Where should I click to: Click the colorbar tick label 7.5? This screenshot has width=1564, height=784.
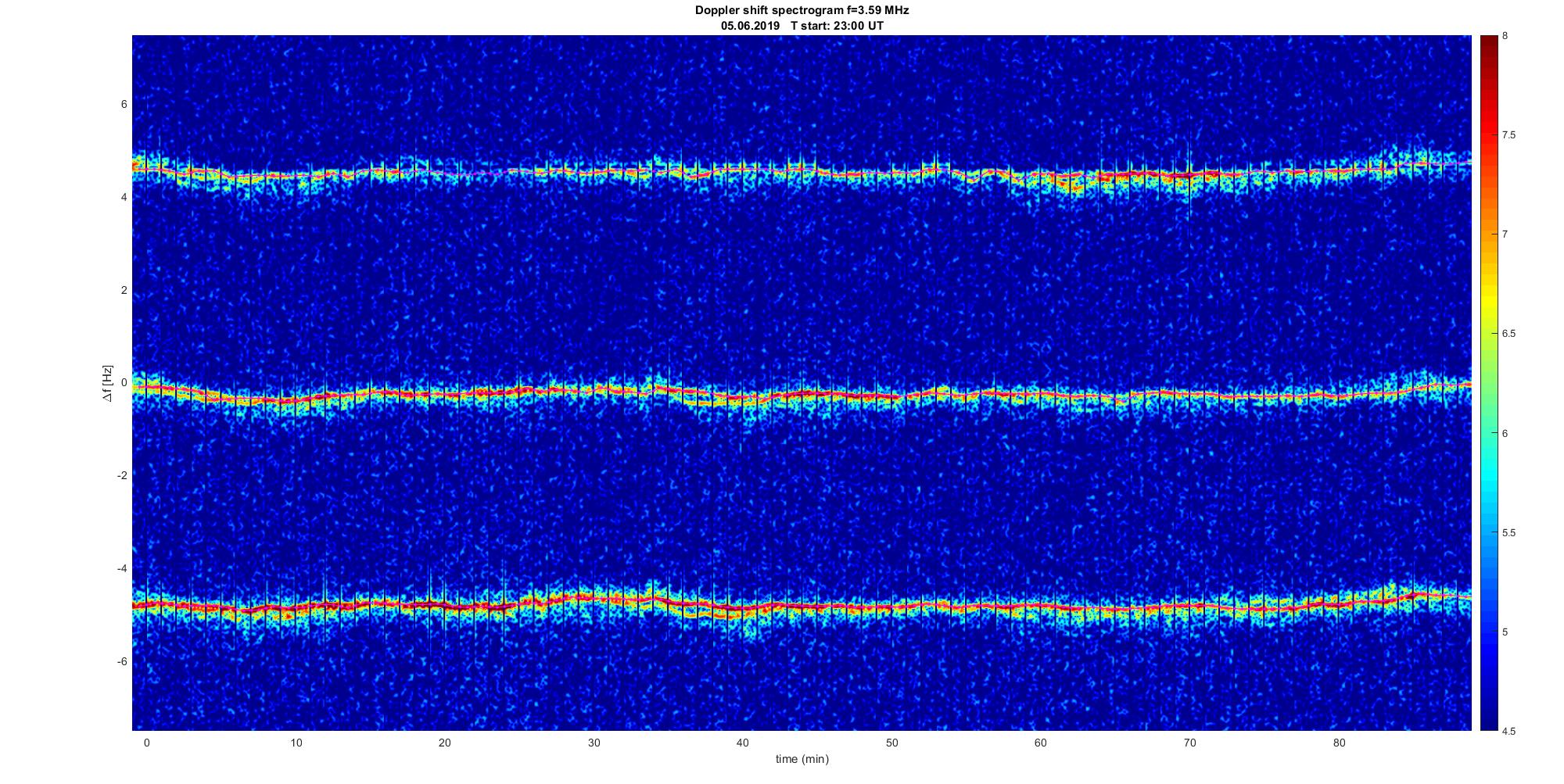coord(1509,135)
